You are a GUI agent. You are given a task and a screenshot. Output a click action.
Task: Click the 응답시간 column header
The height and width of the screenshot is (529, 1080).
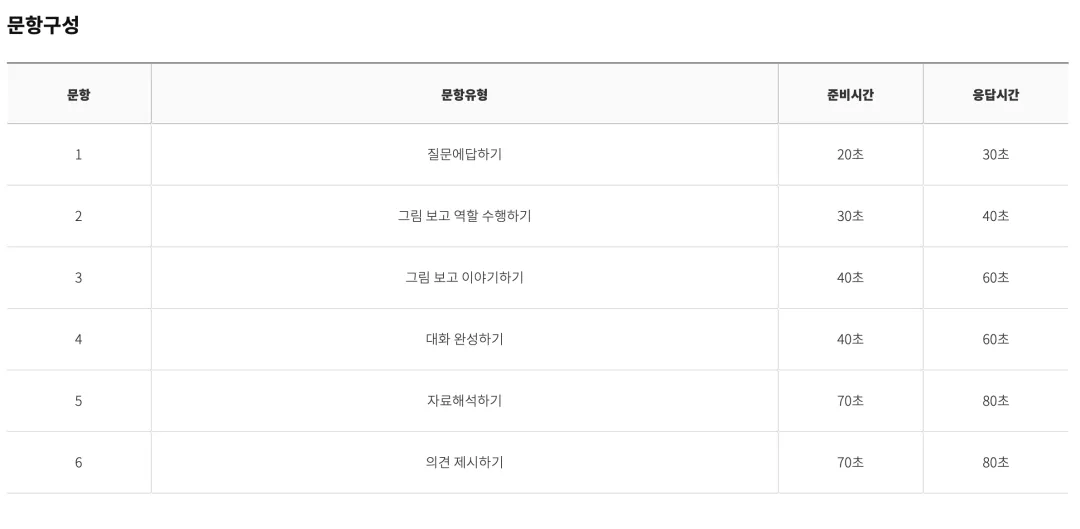click(996, 94)
